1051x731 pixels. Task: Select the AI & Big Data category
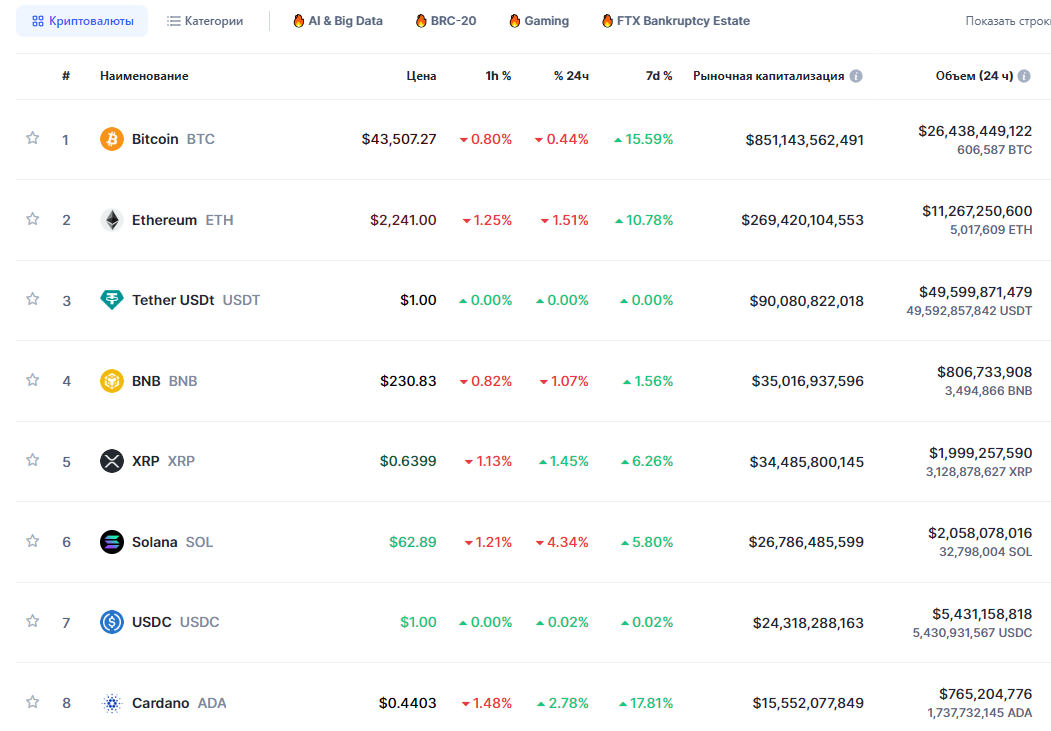338,21
